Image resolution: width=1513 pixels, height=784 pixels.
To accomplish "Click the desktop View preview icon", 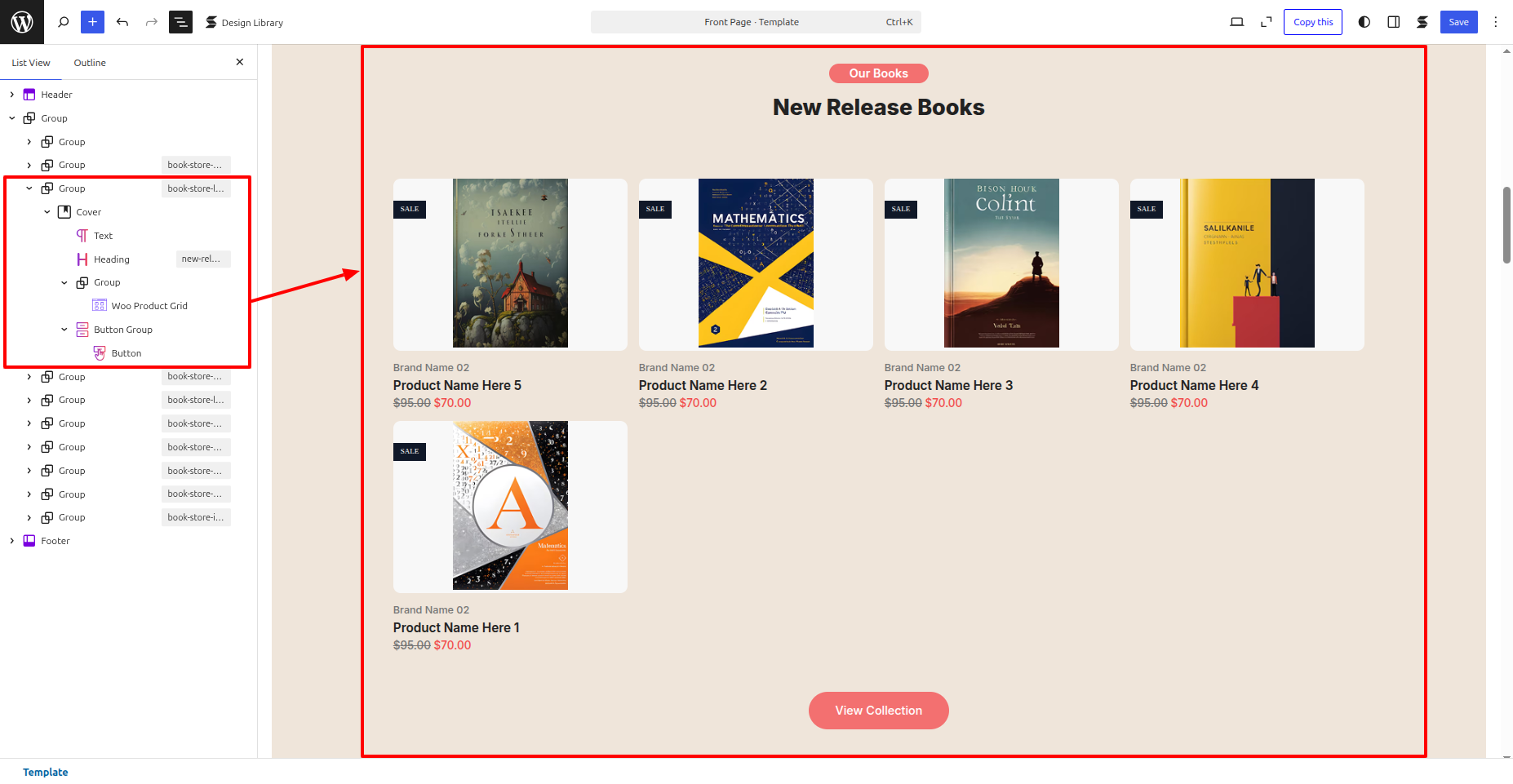I will [1236, 22].
